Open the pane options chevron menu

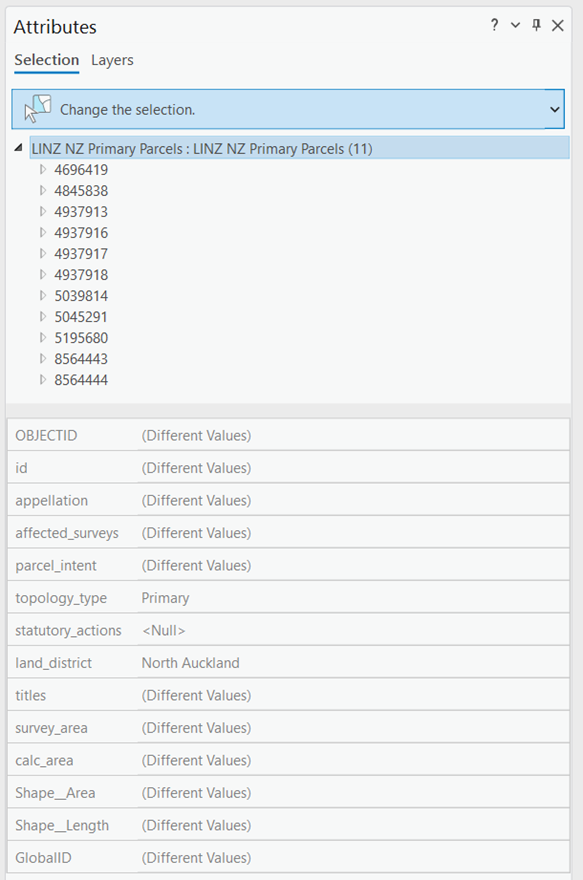coord(515,25)
